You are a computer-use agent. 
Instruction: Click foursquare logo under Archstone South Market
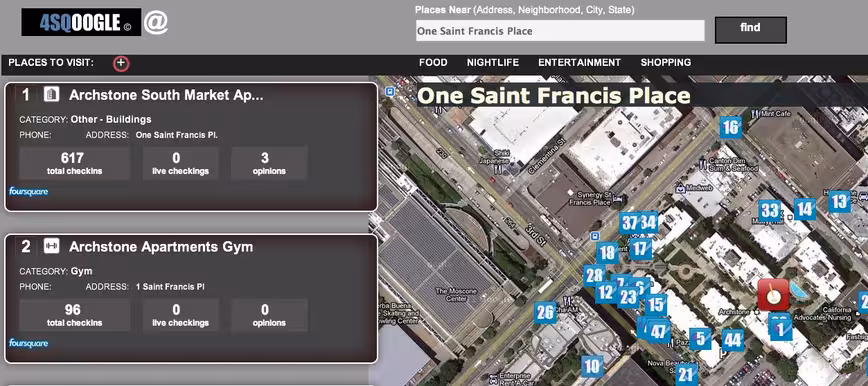coord(28,192)
